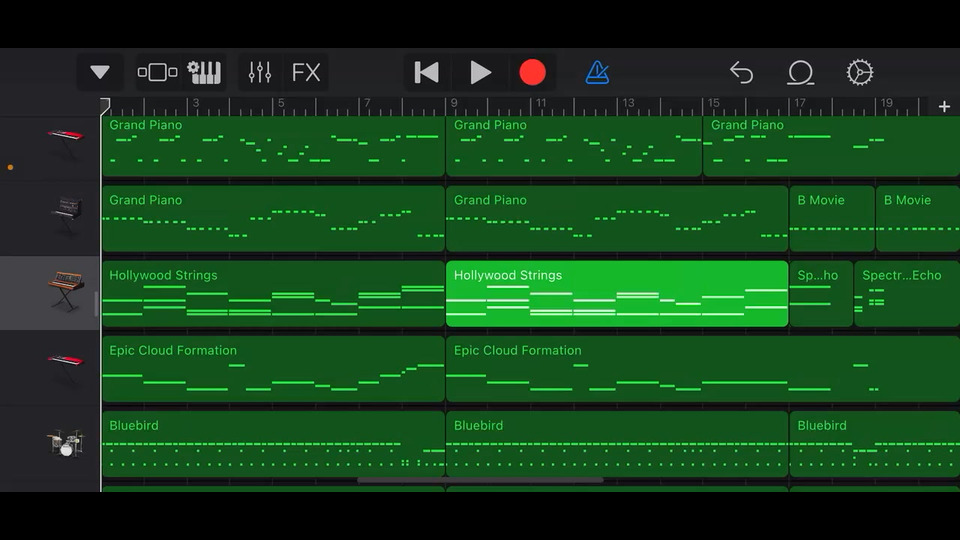Select the second Epic Cloud Formation region

tap(703, 369)
